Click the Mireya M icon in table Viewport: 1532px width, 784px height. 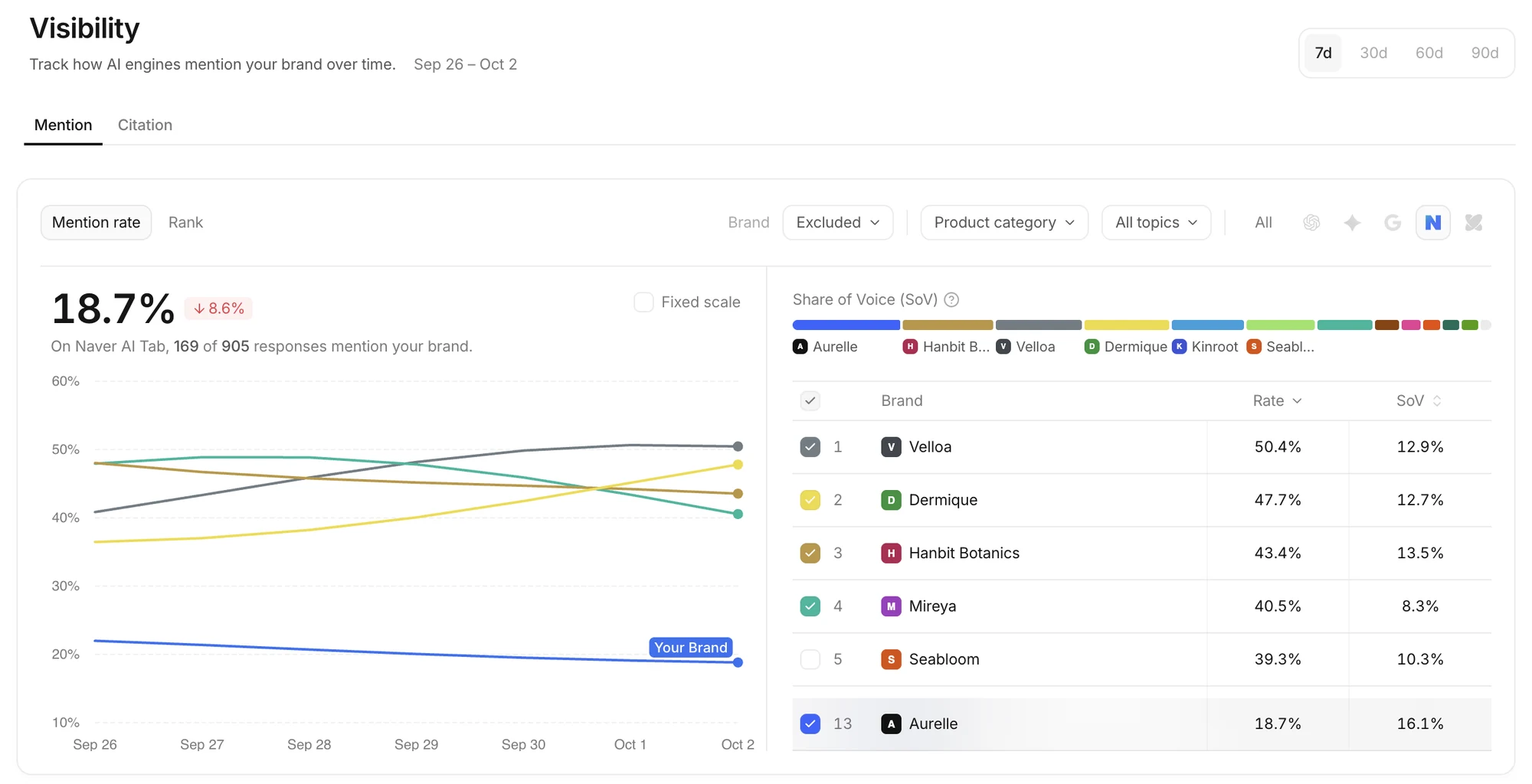tap(891, 606)
